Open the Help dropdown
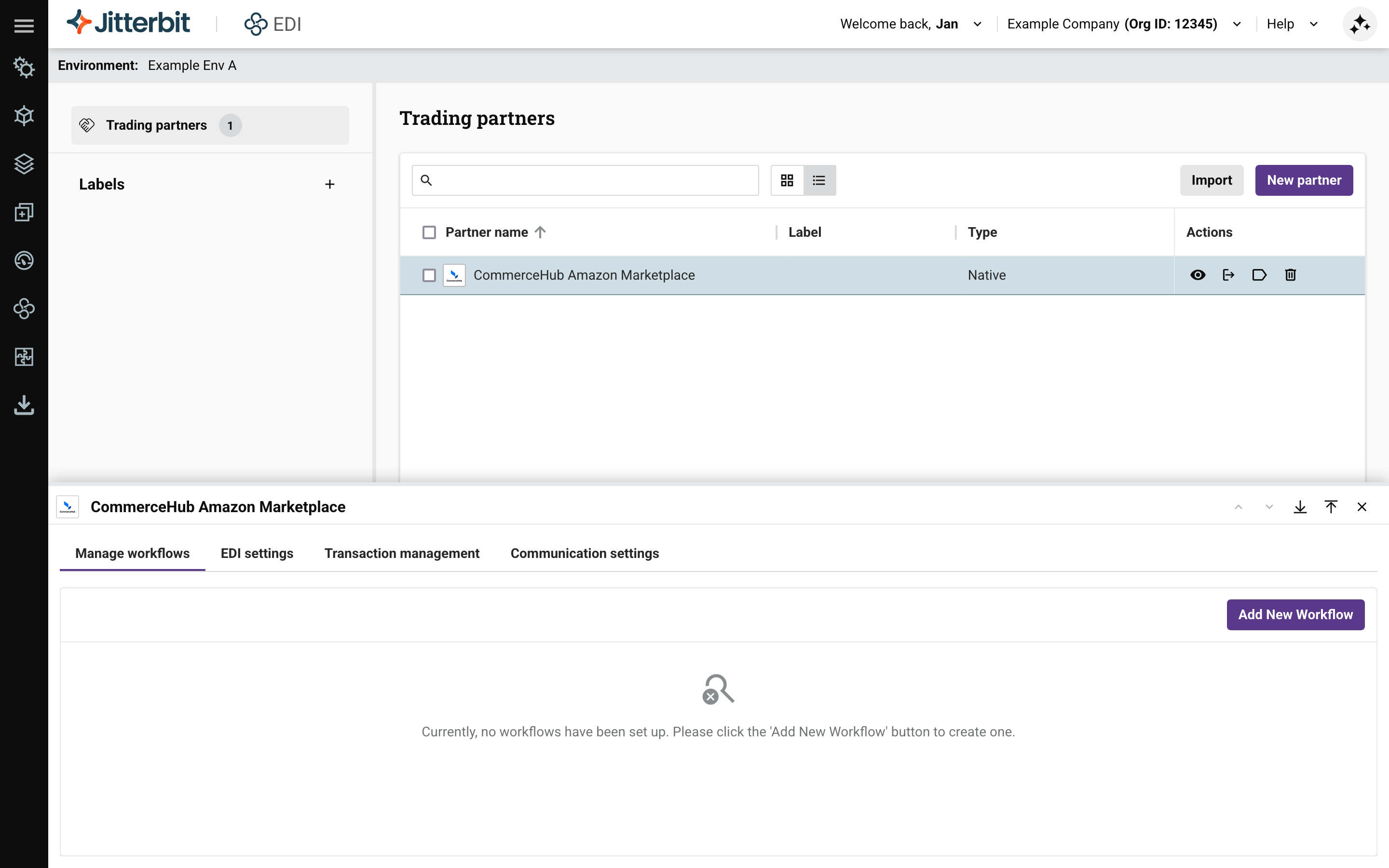The height and width of the screenshot is (868, 1389). [1314, 24]
